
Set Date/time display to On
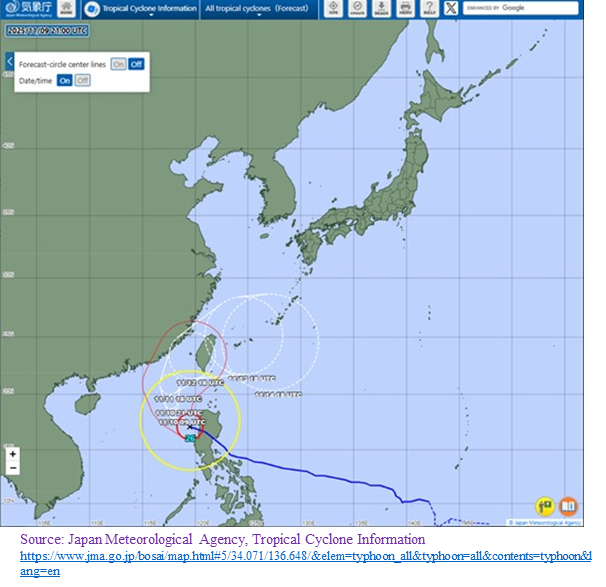(x=65, y=80)
